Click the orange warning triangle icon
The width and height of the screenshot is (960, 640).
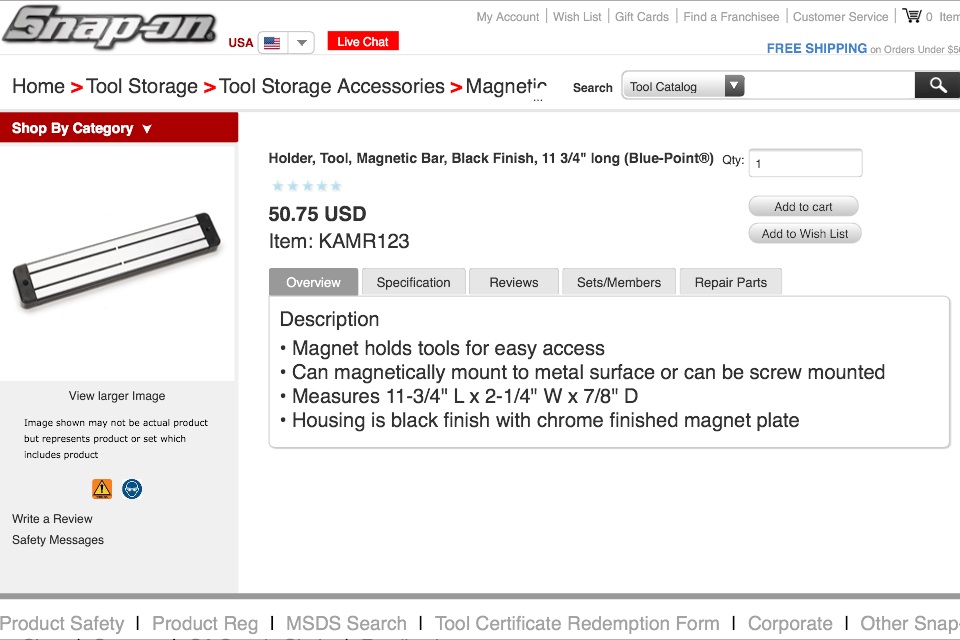(102, 489)
